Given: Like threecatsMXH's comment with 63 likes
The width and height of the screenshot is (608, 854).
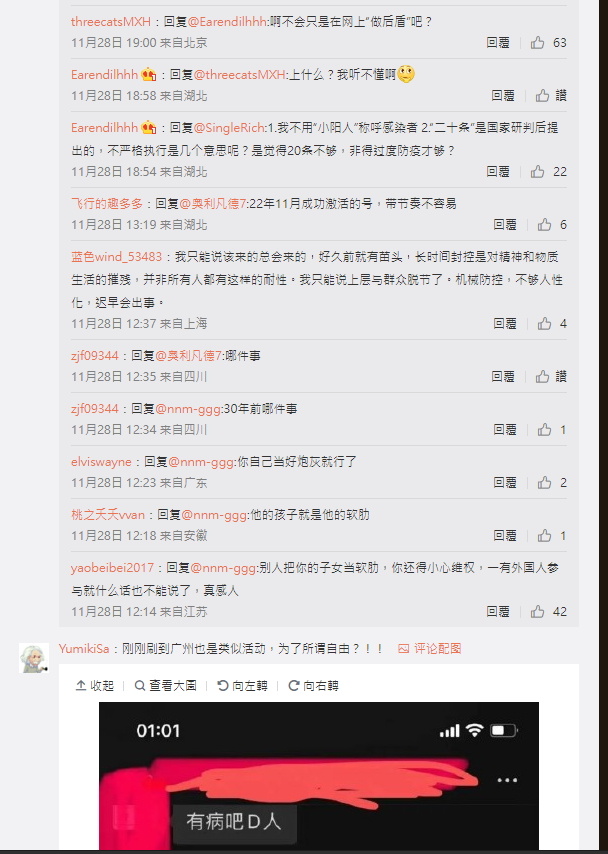Looking at the screenshot, I should pyautogui.click(x=538, y=42).
